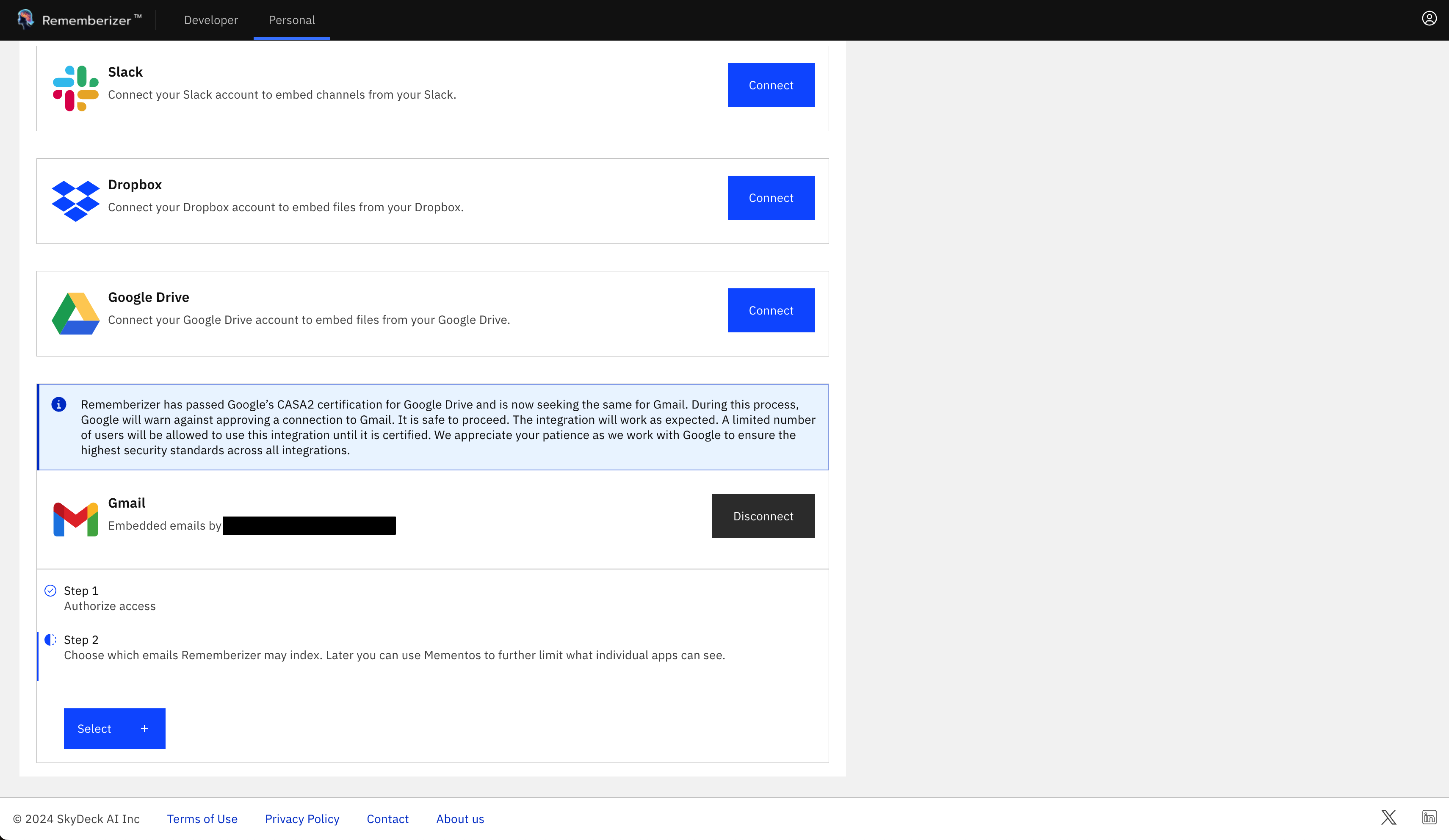Click the Slack logo icon
The height and width of the screenshot is (840, 1449).
[75, 87]
